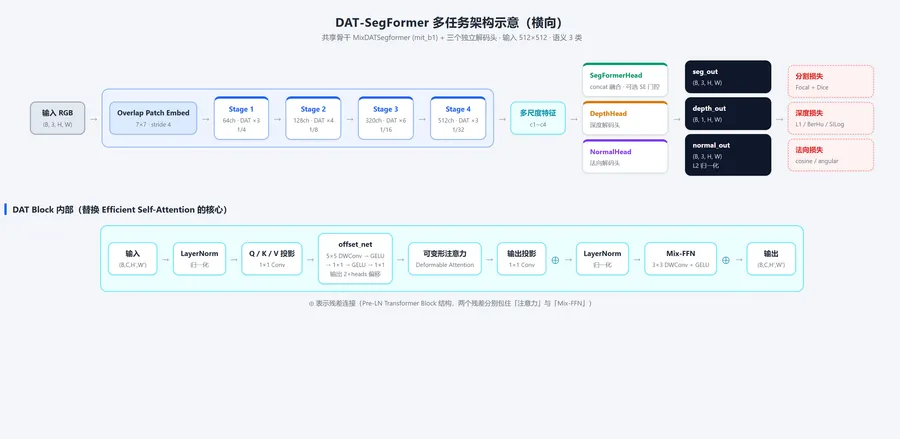Viewport: 900px width, 439px height.
Task: Click the Stage 1 box
Action: click(241, 118)
